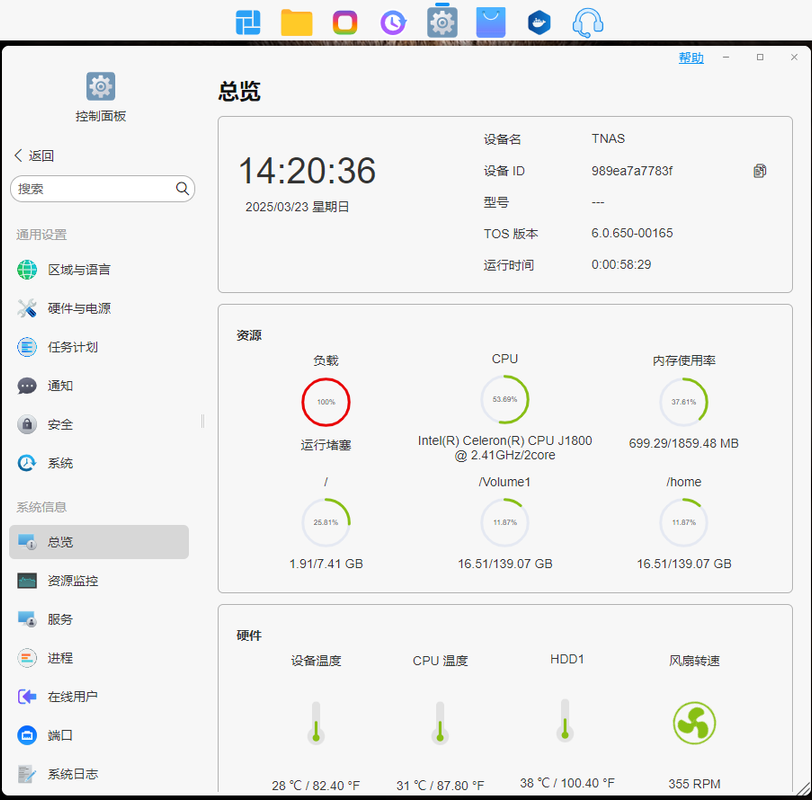Viewport: 812px width, 800px height.
Task: Open 系统日志 menu entry
Action: [x=72, y=774]
